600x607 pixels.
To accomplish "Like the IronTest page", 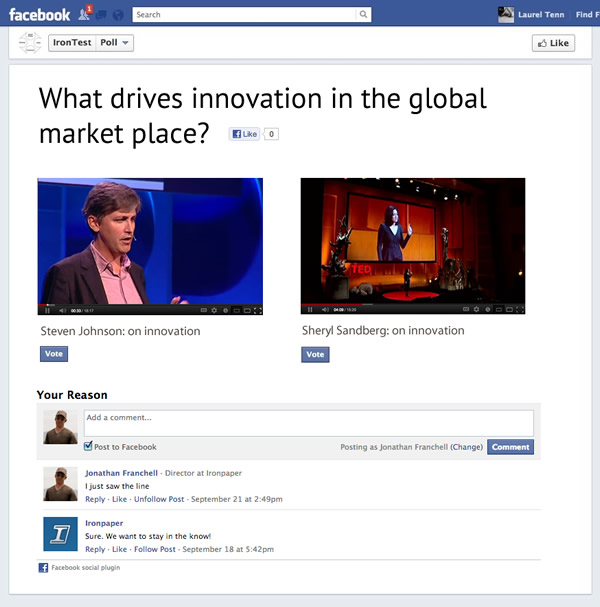I will [553, 43].
